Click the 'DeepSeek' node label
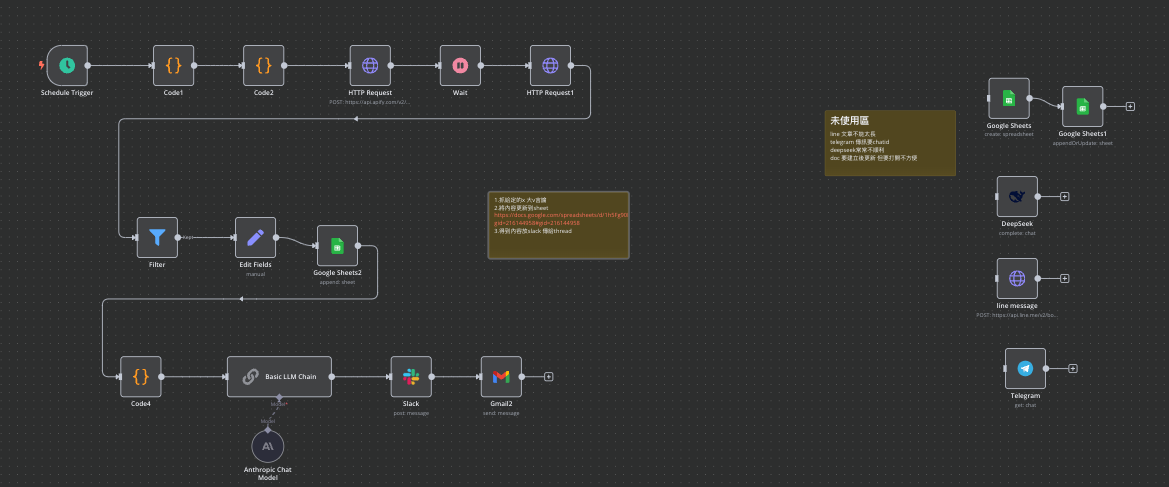Image resolution: width=1169 pixels, height=487 pixels. [x=1017, y=224]
